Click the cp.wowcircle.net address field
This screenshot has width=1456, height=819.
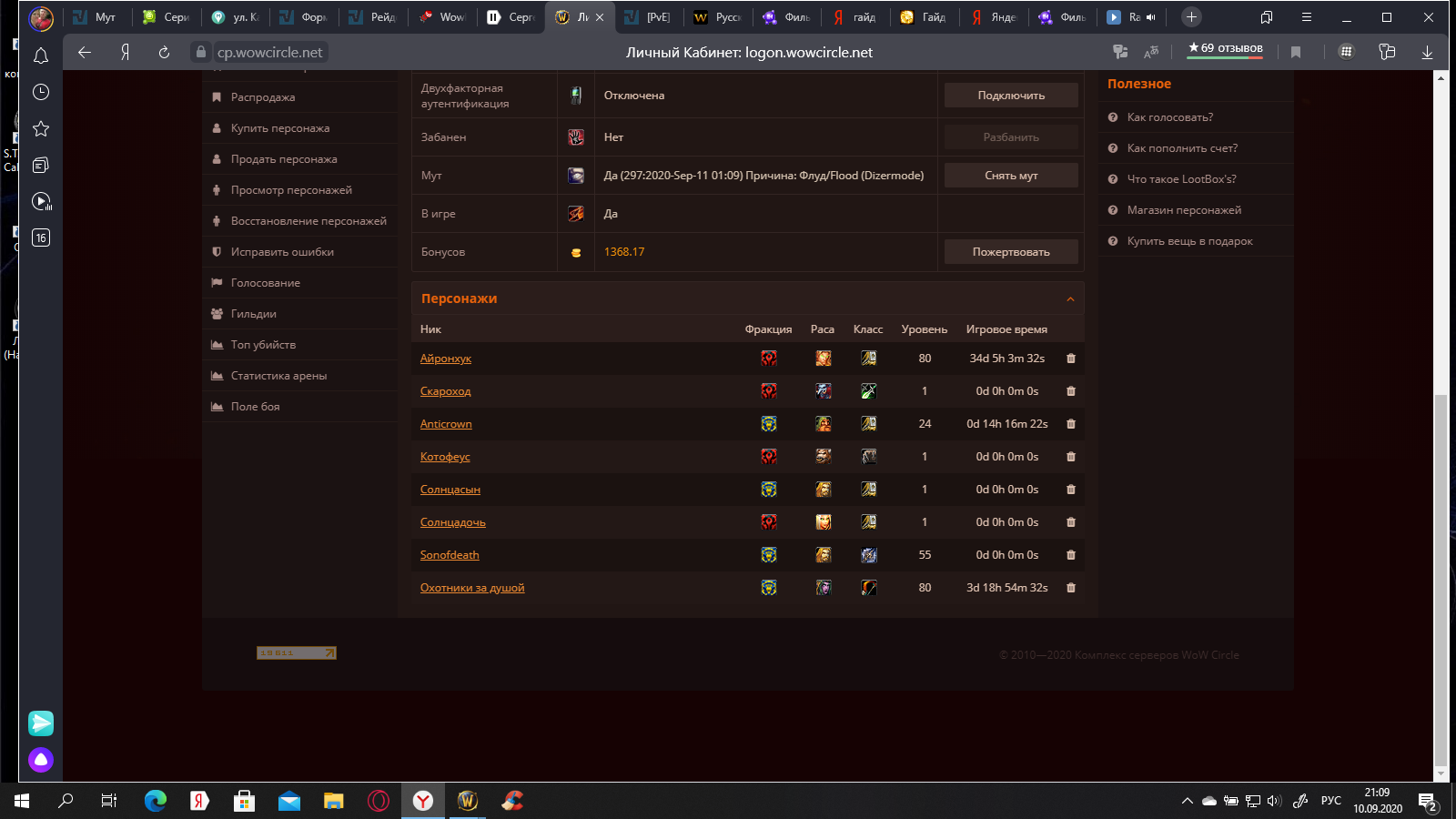point(269,53)
